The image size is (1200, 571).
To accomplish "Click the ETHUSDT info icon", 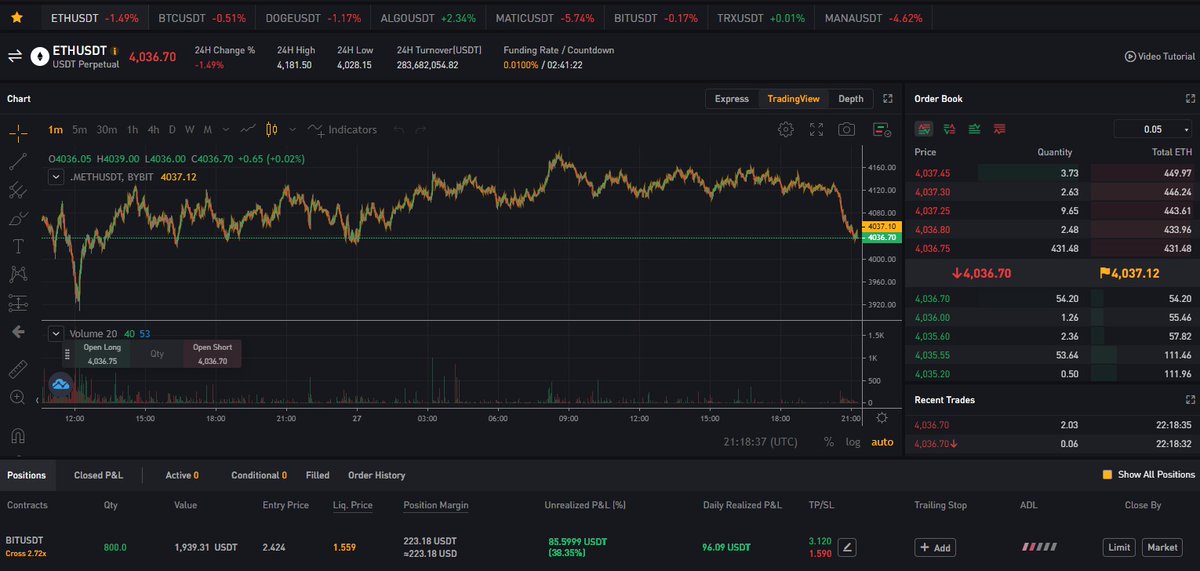I will (x=115, y=50).
